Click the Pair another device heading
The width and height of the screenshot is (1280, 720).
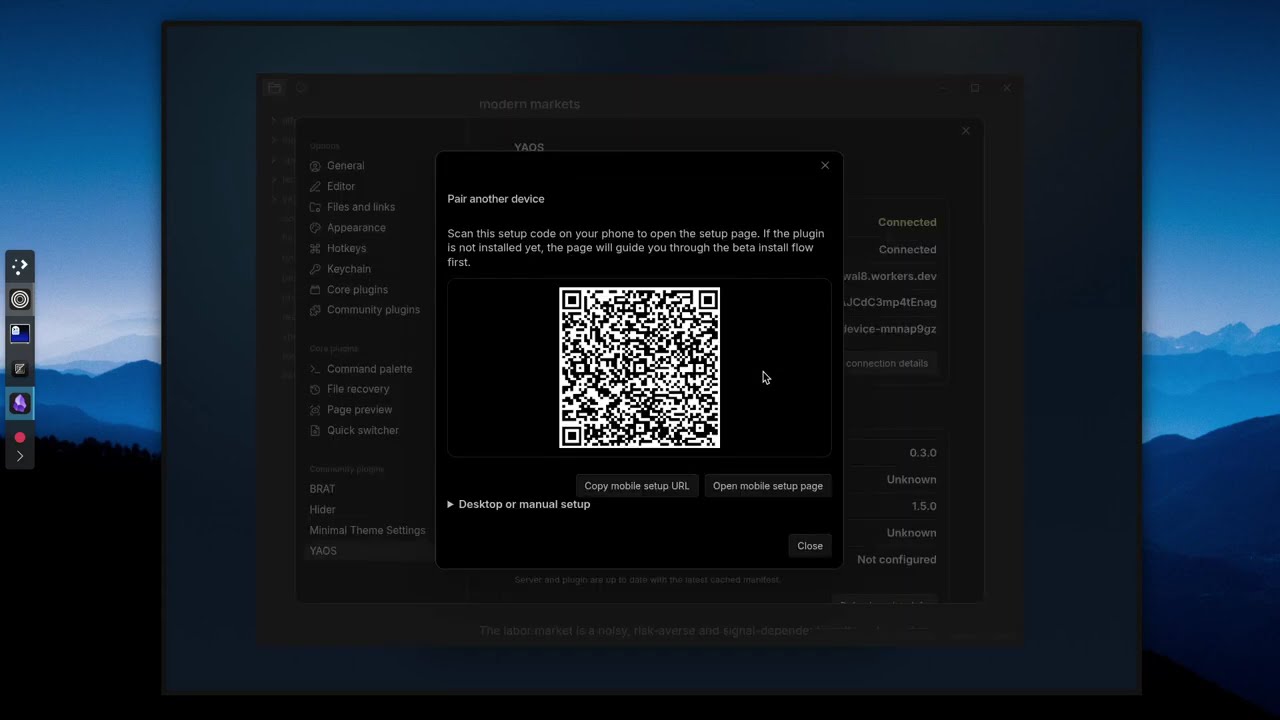click(496, 199)
